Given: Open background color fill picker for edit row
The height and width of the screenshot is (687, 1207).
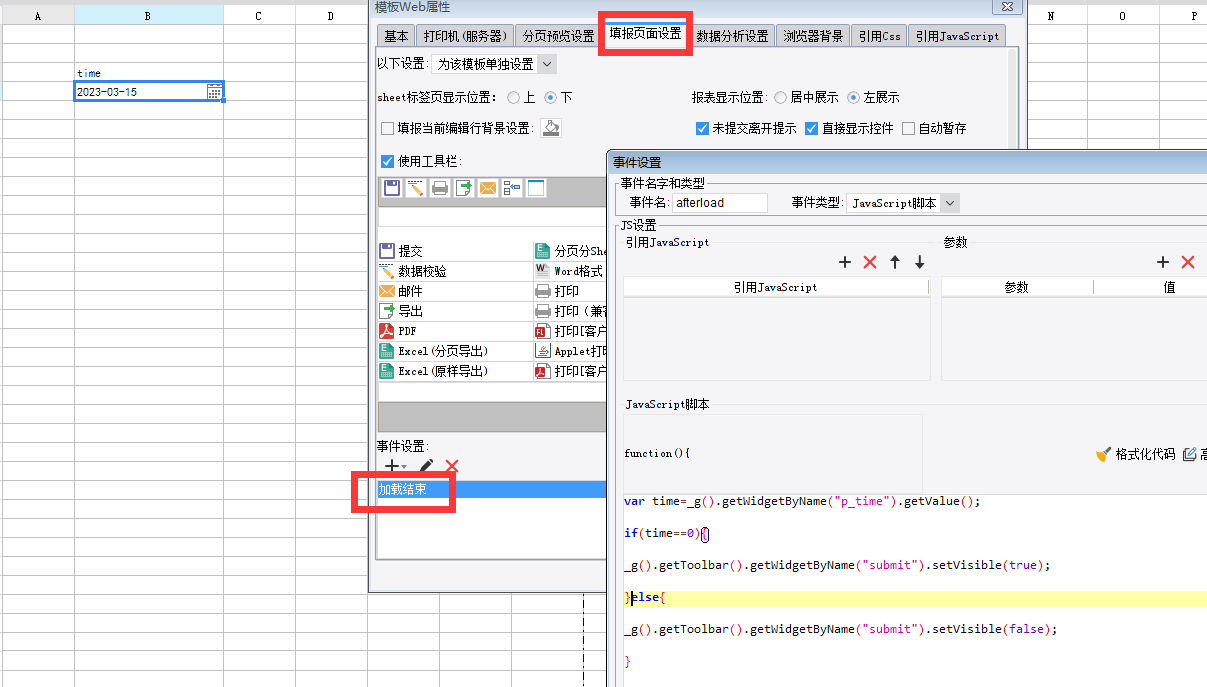Looking at the screenshot, I should pyautogui.click(x=551, y=128).
